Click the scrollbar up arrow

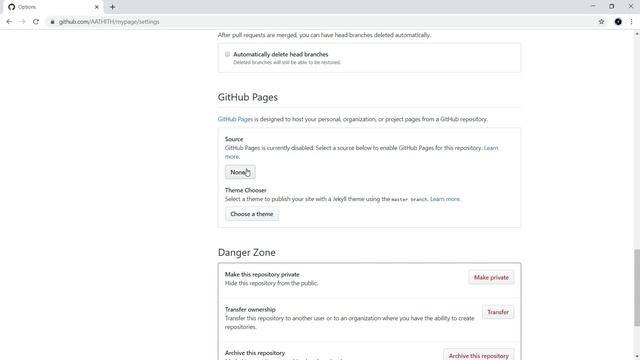point(637,34)
